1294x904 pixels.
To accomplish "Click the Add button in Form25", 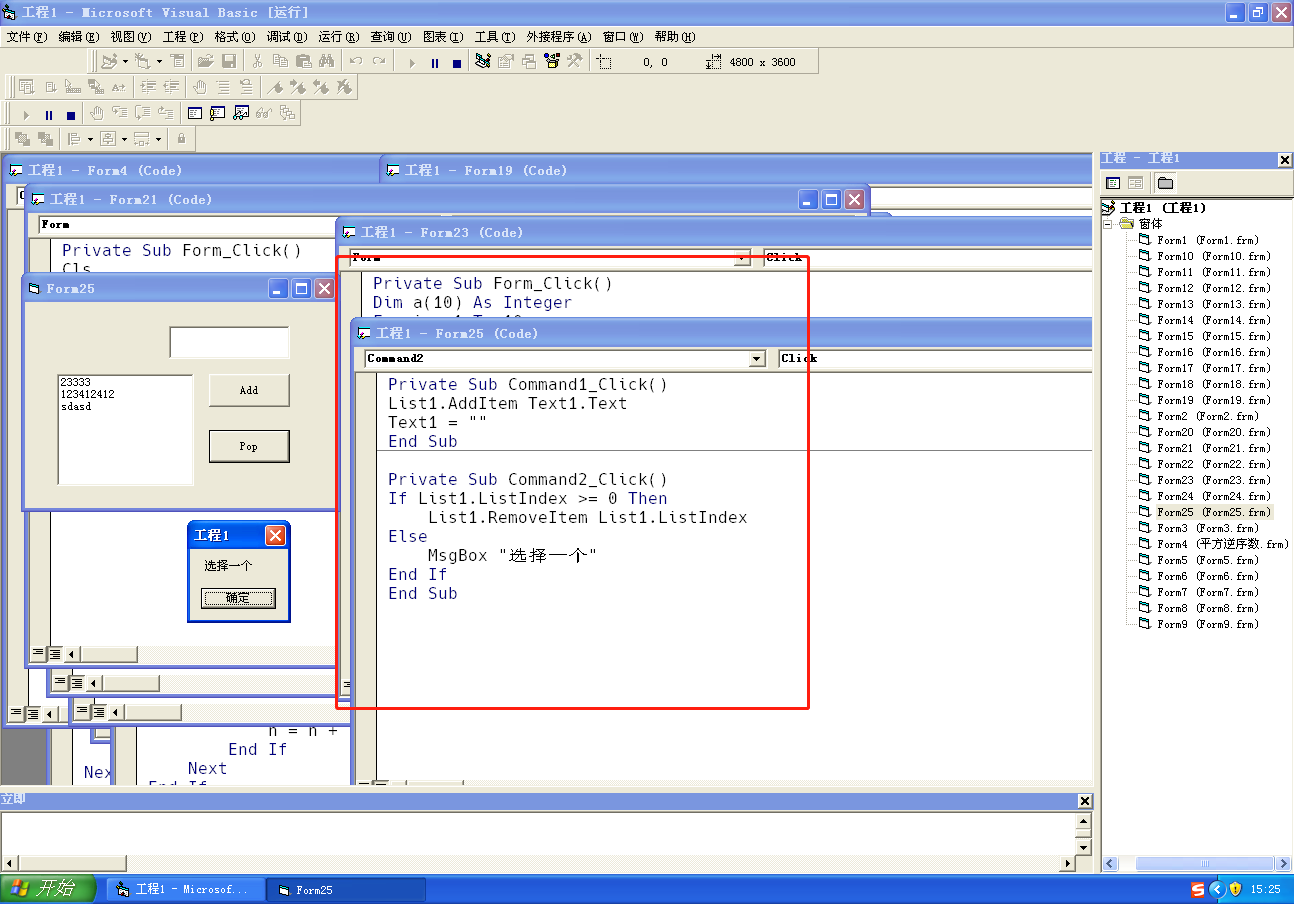I will point(249,390).
